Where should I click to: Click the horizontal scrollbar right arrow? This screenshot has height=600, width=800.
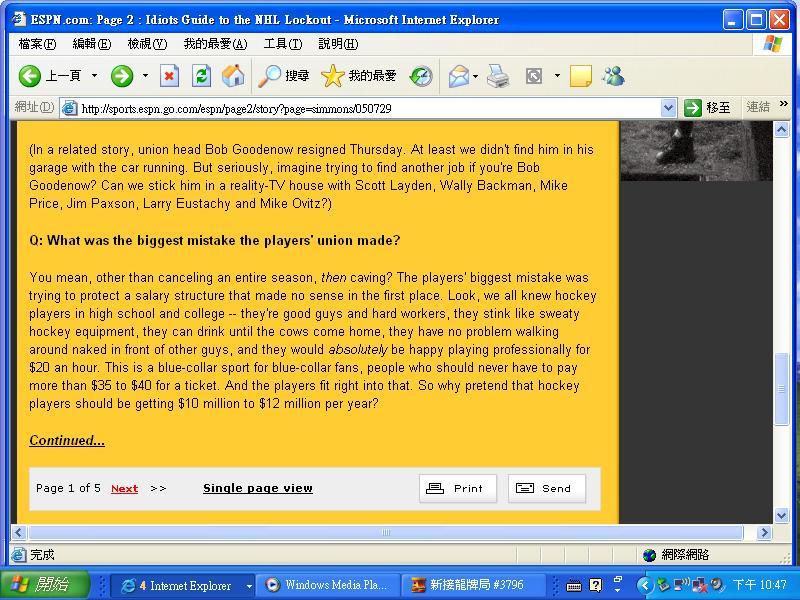click(x=764, y=533)
